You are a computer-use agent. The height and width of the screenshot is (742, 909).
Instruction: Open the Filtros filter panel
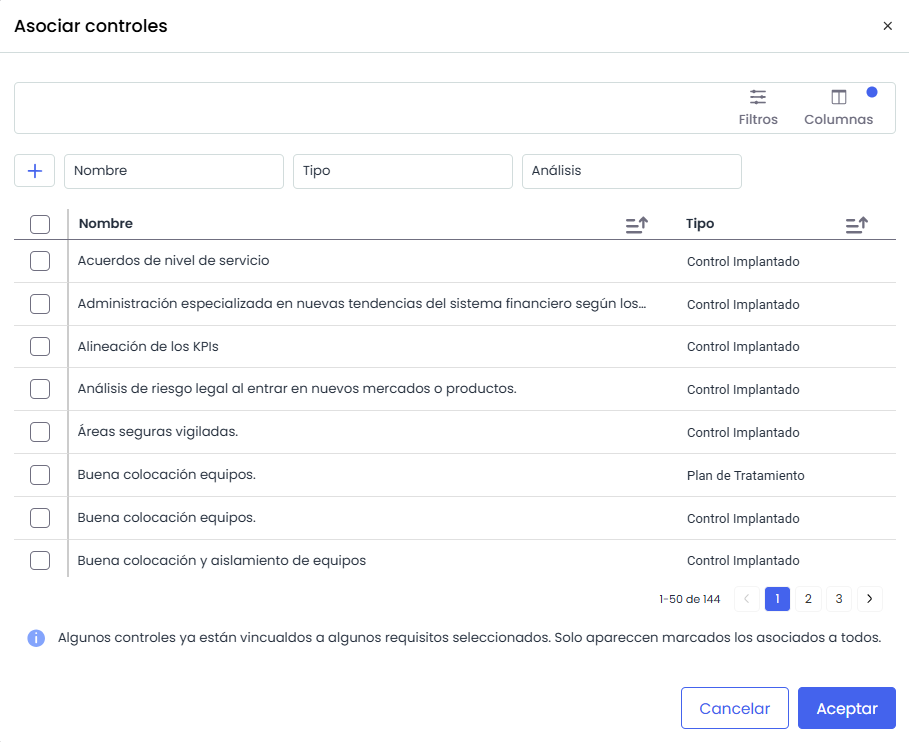coord(758,107)
